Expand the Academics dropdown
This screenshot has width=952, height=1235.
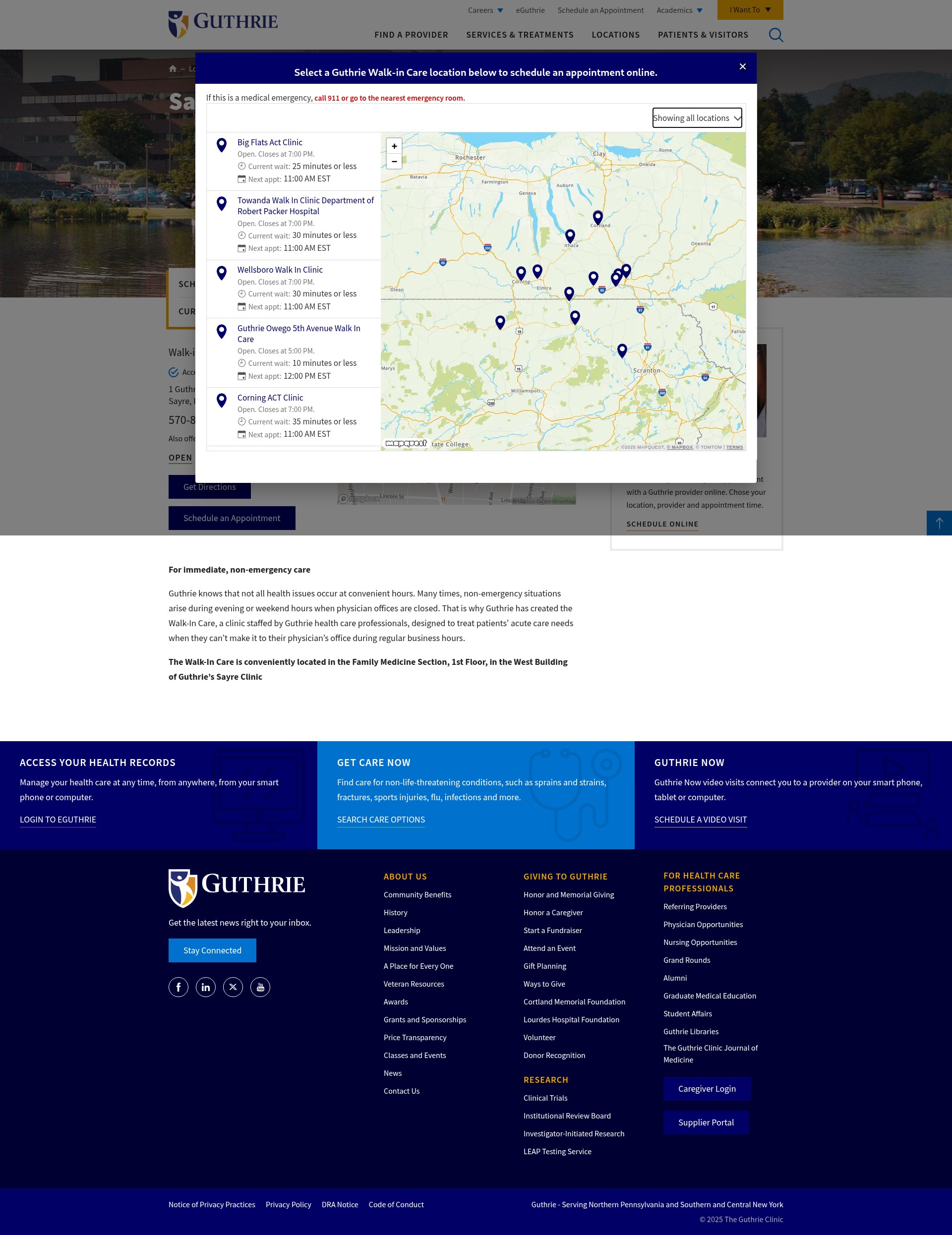[679, 10]
